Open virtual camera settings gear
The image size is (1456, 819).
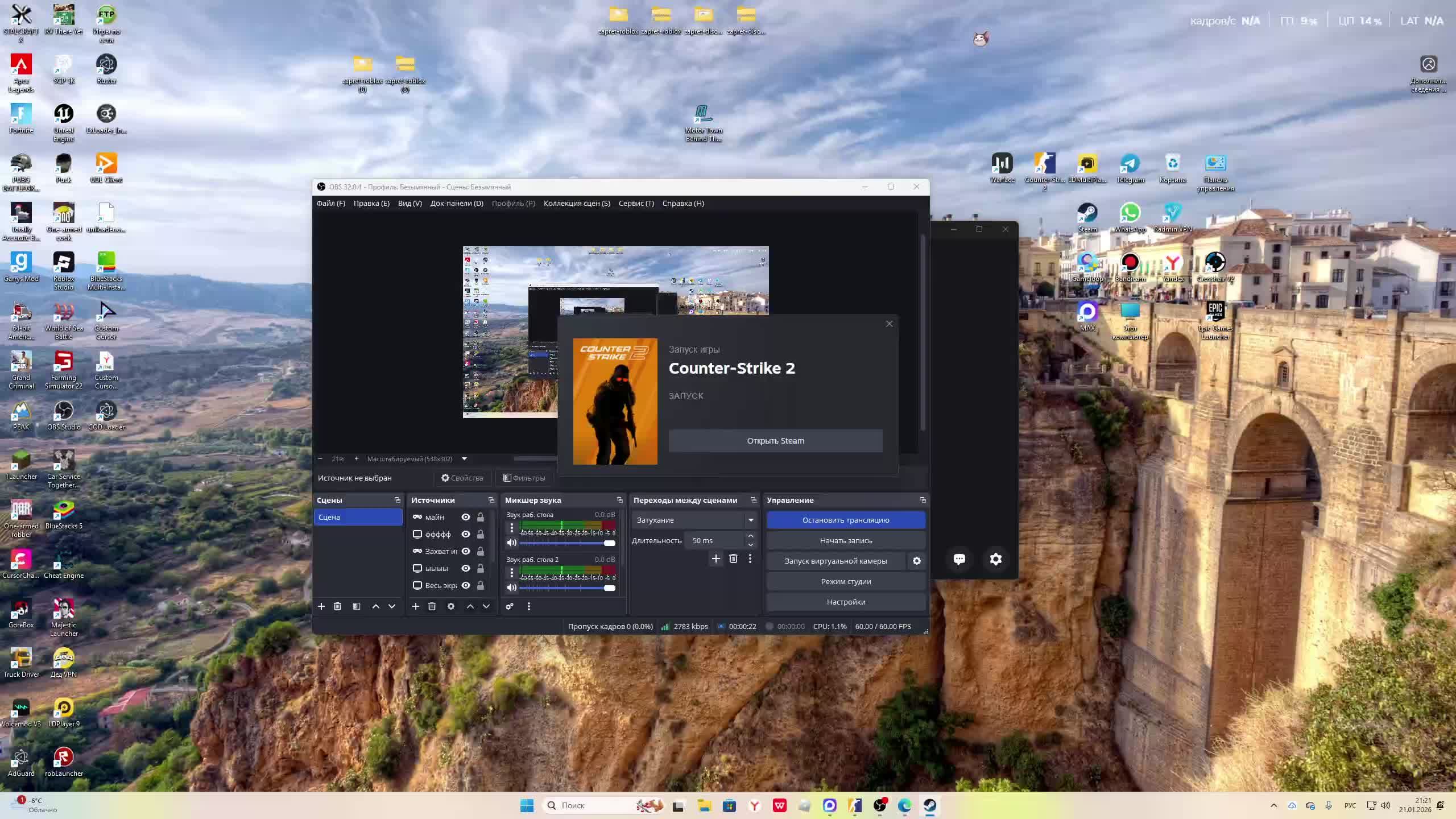tap(917, 561)
